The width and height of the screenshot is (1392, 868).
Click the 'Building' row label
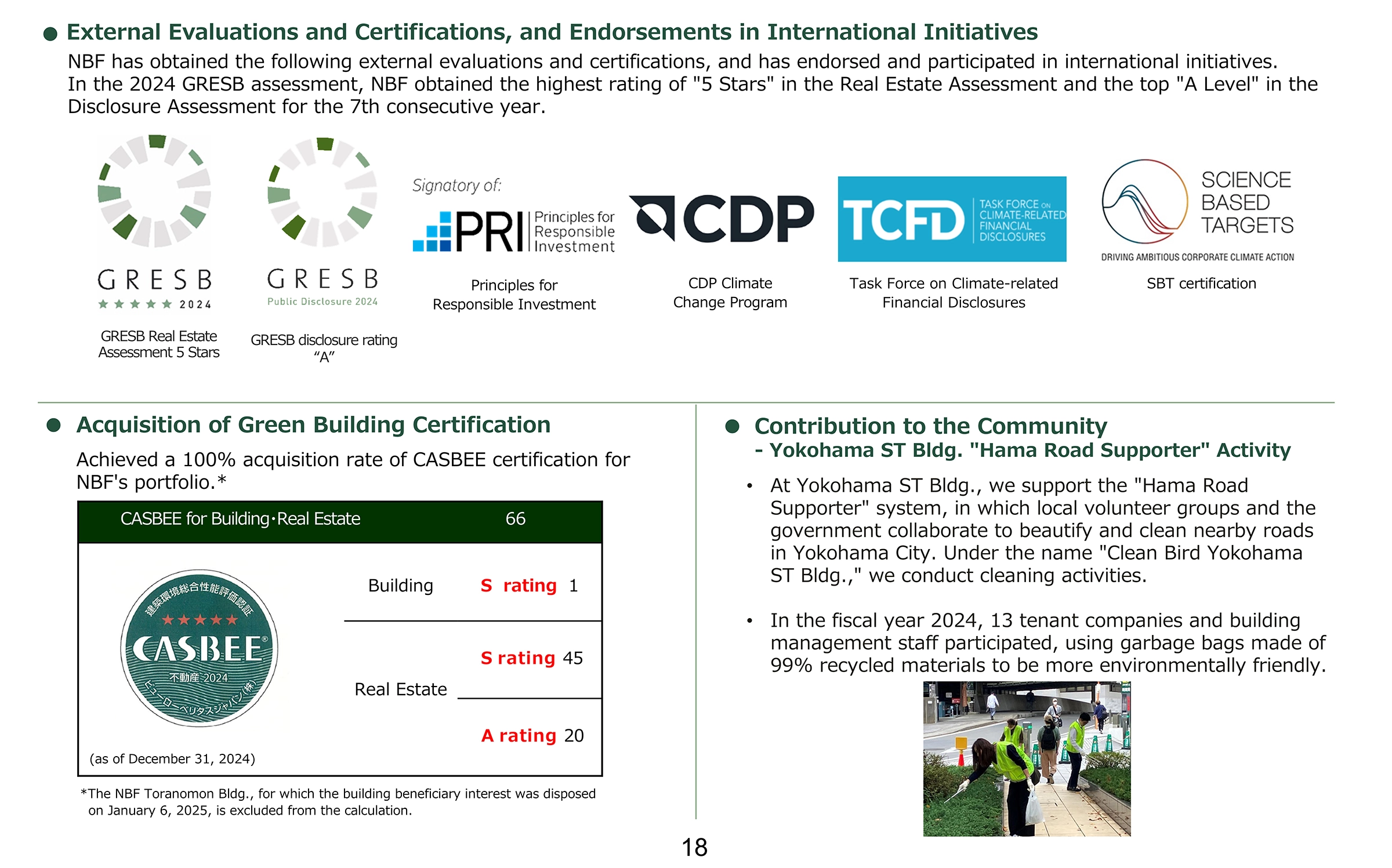pyautogui.click(x=401, y=586)
